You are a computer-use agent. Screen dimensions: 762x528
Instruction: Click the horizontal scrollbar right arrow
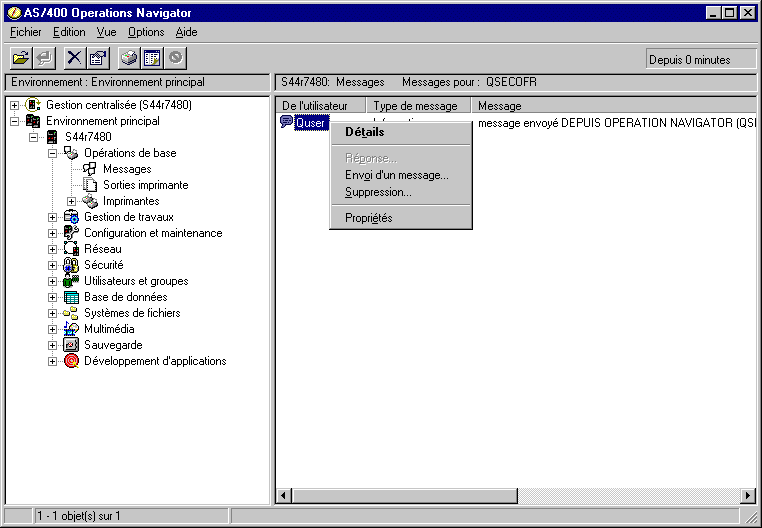[x=748, y=496]
